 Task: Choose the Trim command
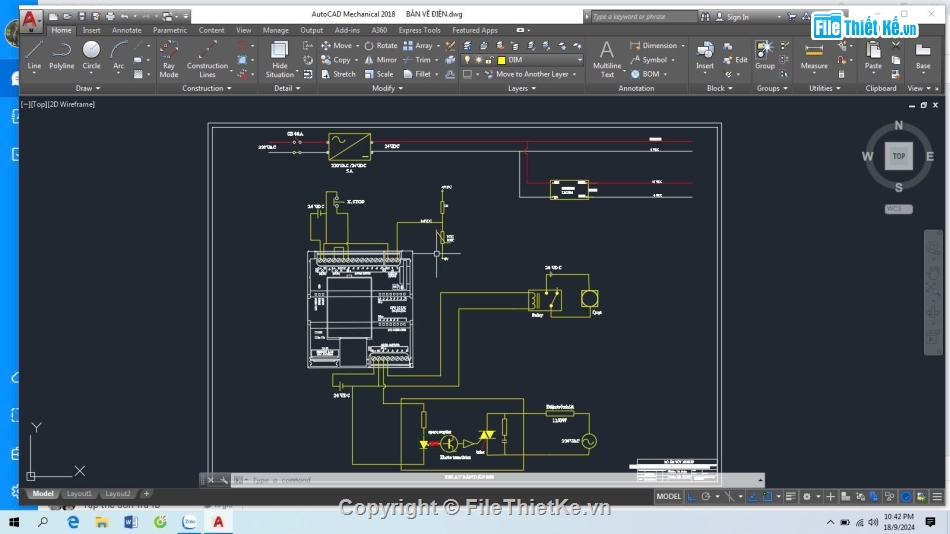(x=417, y=60)
